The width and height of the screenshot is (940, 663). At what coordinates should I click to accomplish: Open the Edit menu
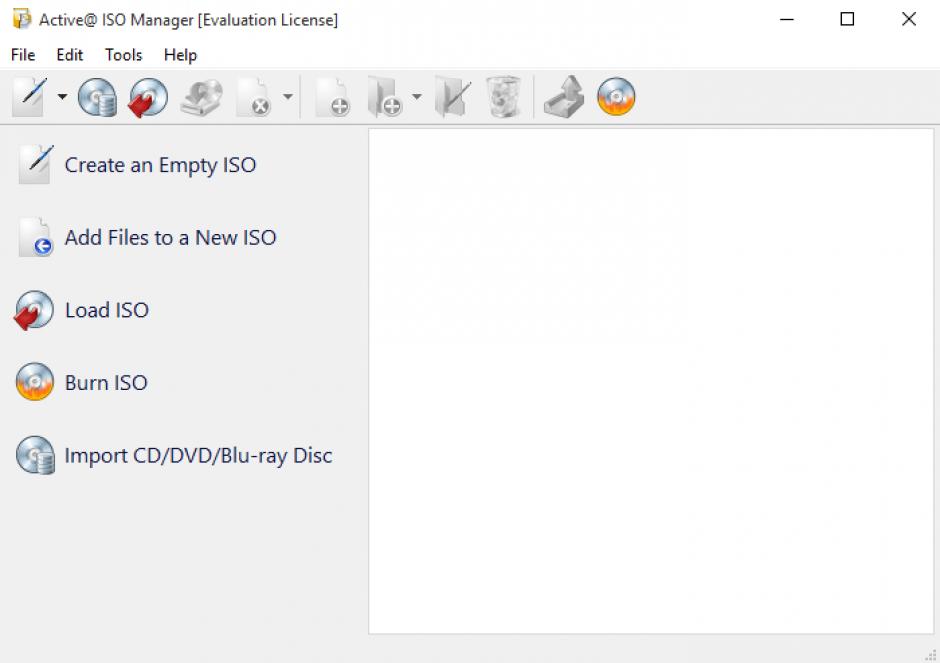click(x=70, y=55)
